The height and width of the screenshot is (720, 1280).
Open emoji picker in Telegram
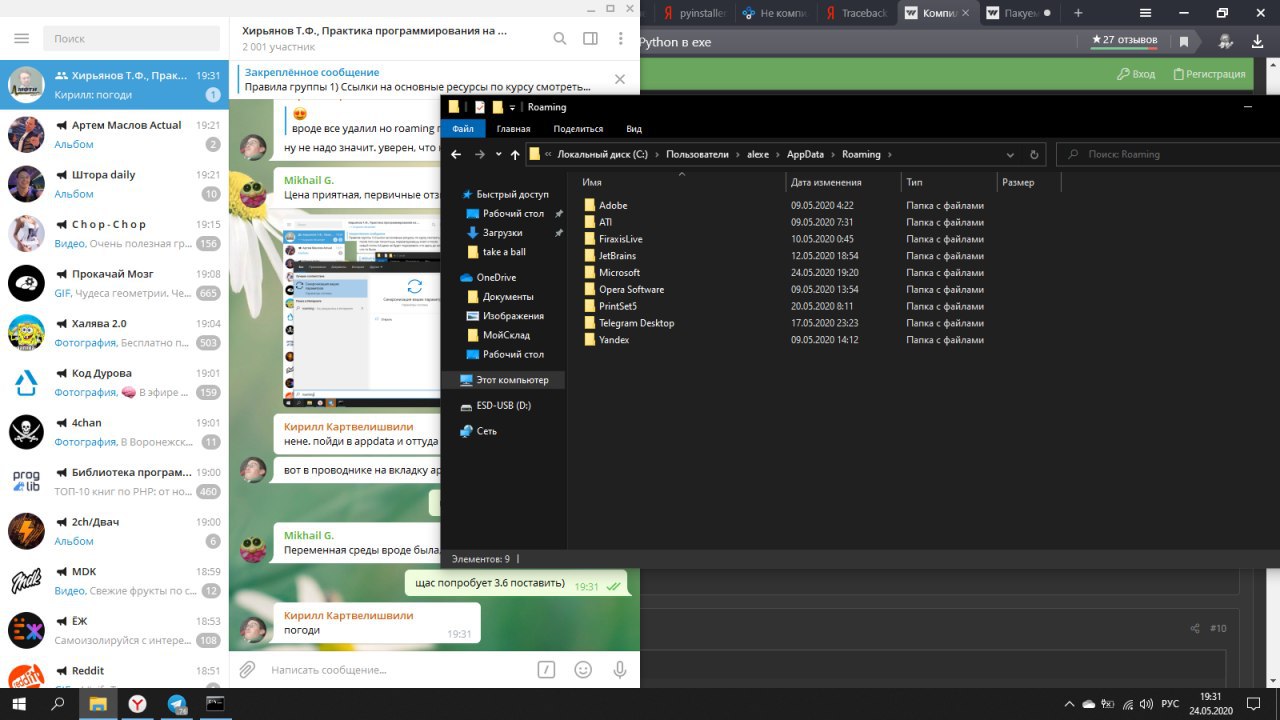point(583,669)
